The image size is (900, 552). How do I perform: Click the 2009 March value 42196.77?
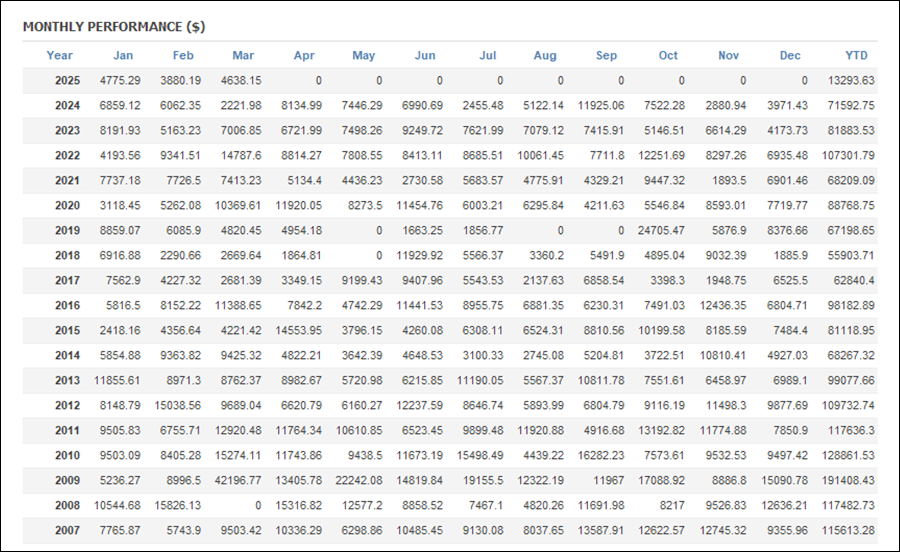point(238,480)
